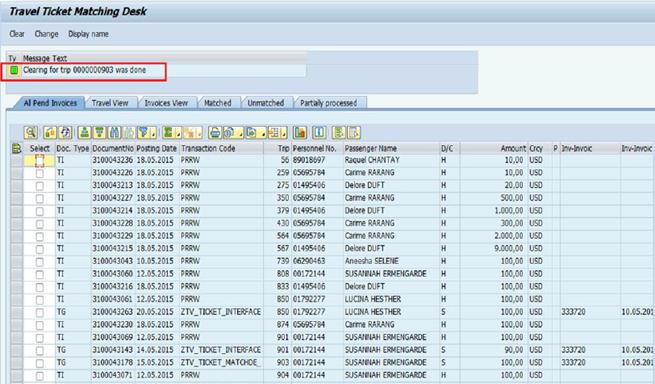Click the Display name button
Viewport: 655px width, 384px height.
[89, 34]
